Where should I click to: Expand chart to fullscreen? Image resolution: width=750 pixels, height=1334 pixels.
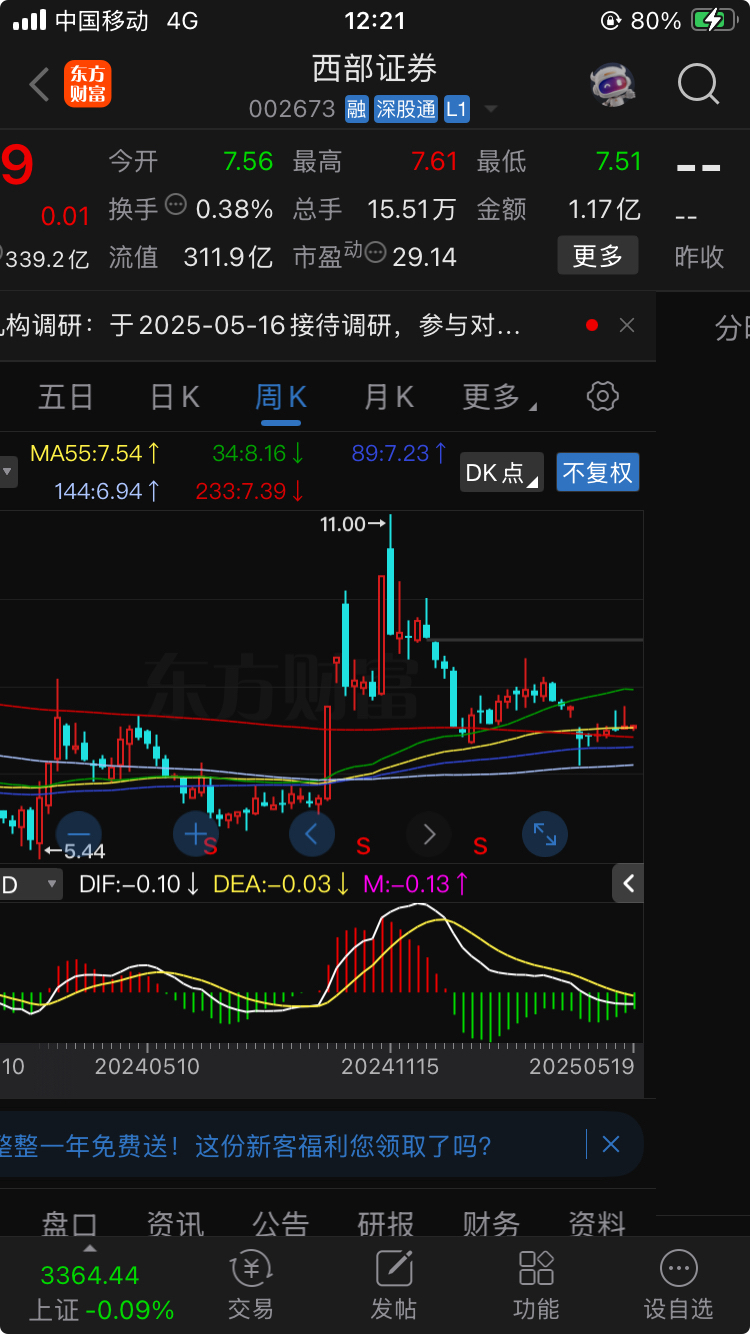545,833
